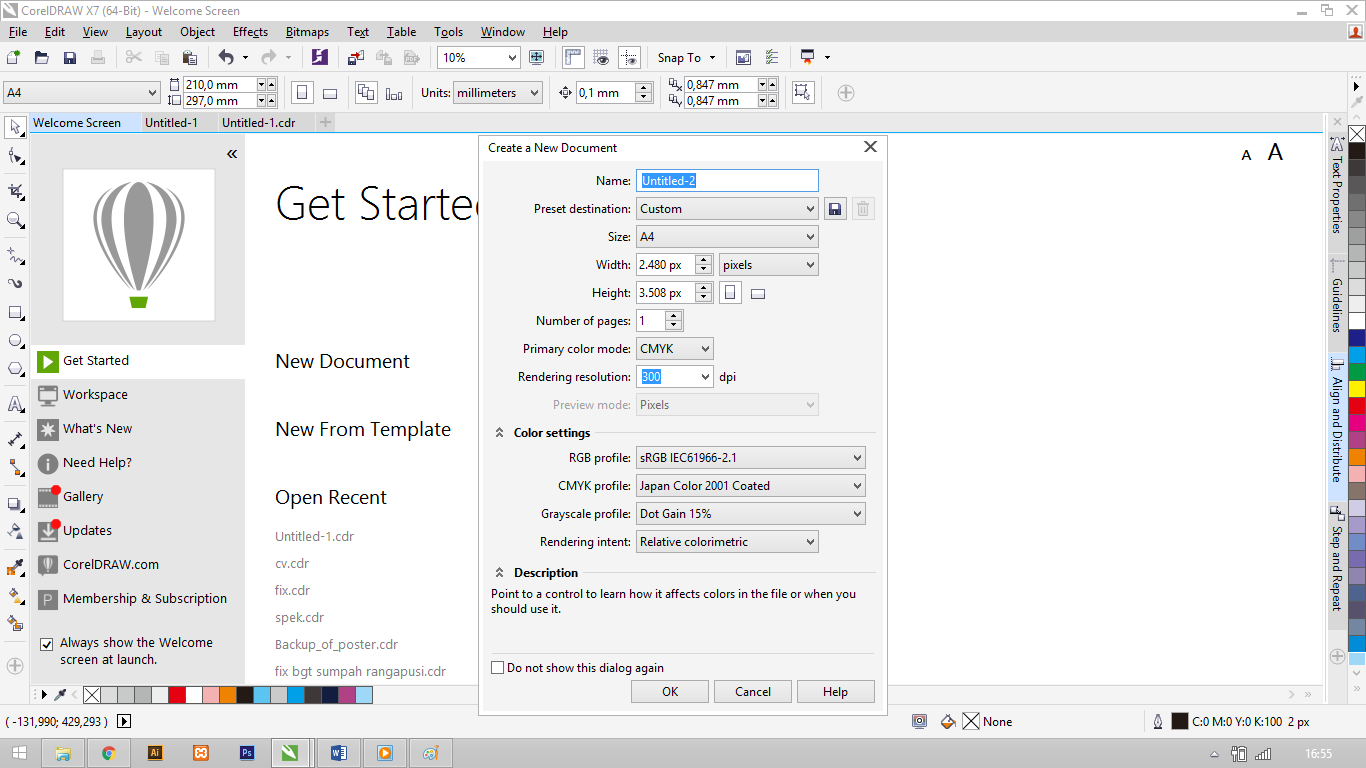Open Microsoft Word from the taskbar
1366x768 pixels.
tap(338, 752)
